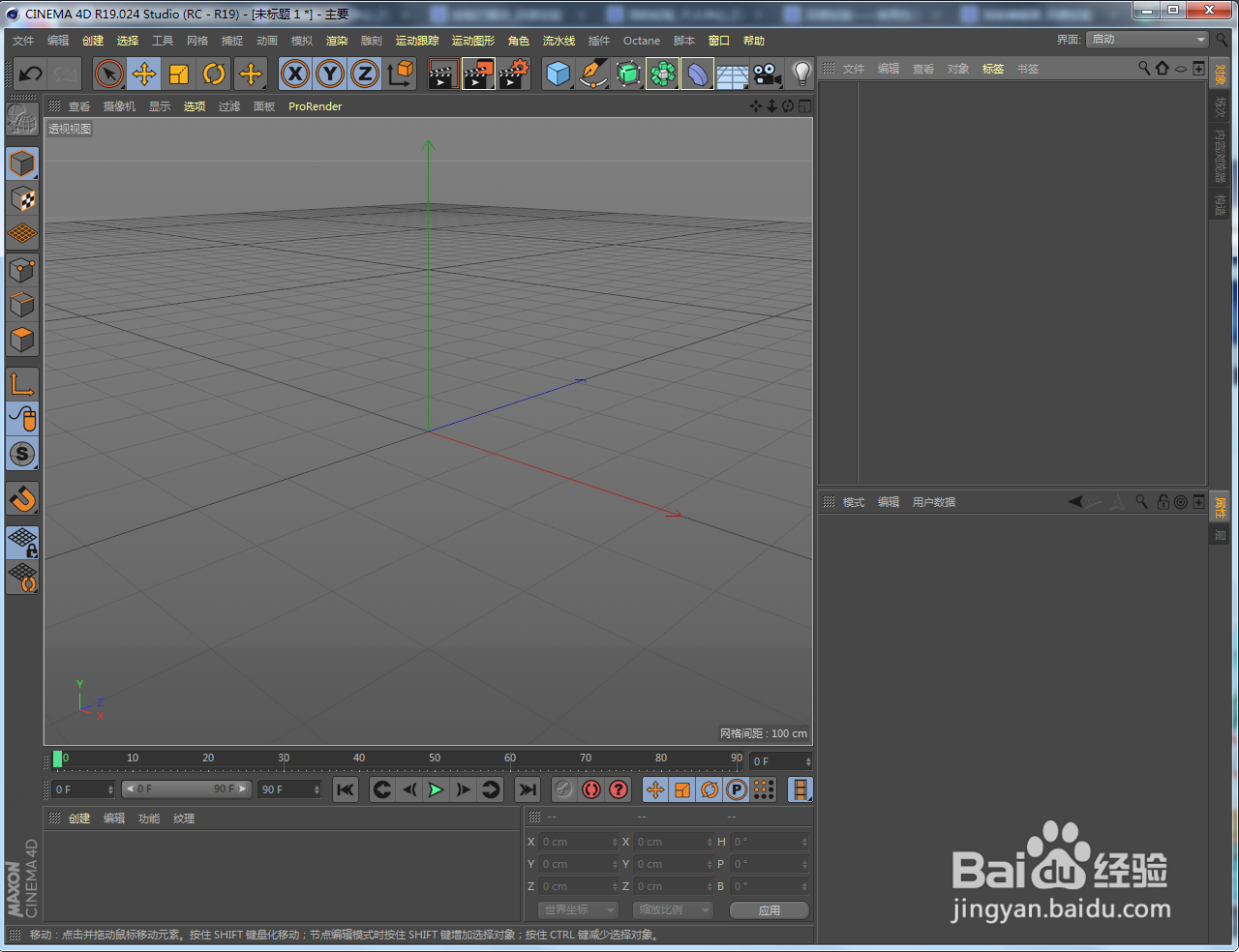
Task: Click keyframe selection question mark button
Action: click(x=619, y=789)
